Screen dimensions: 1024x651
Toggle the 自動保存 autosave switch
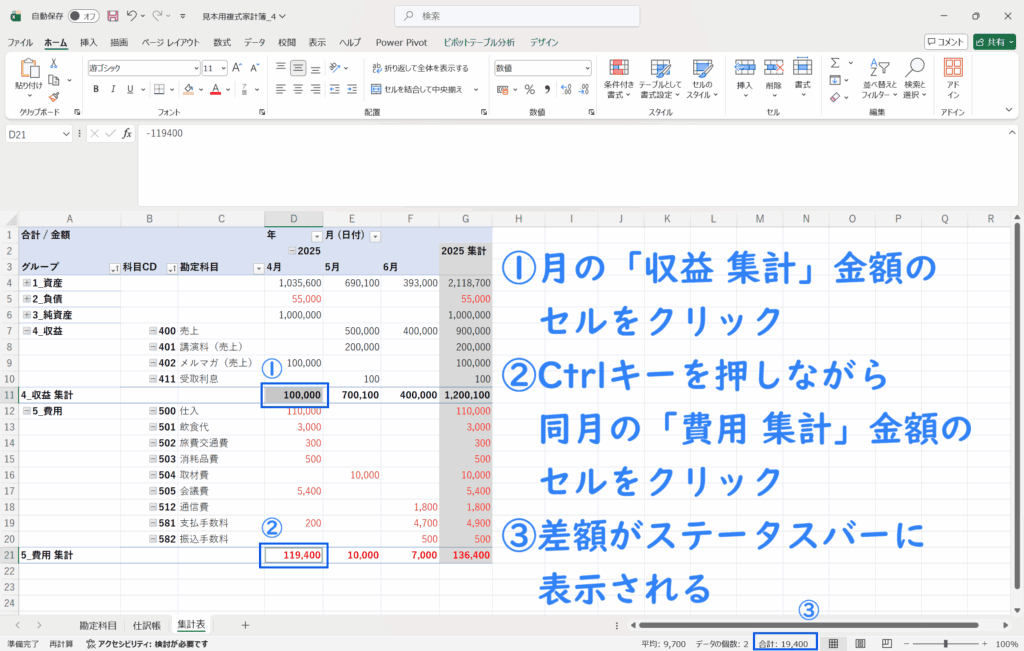point(84,16)
